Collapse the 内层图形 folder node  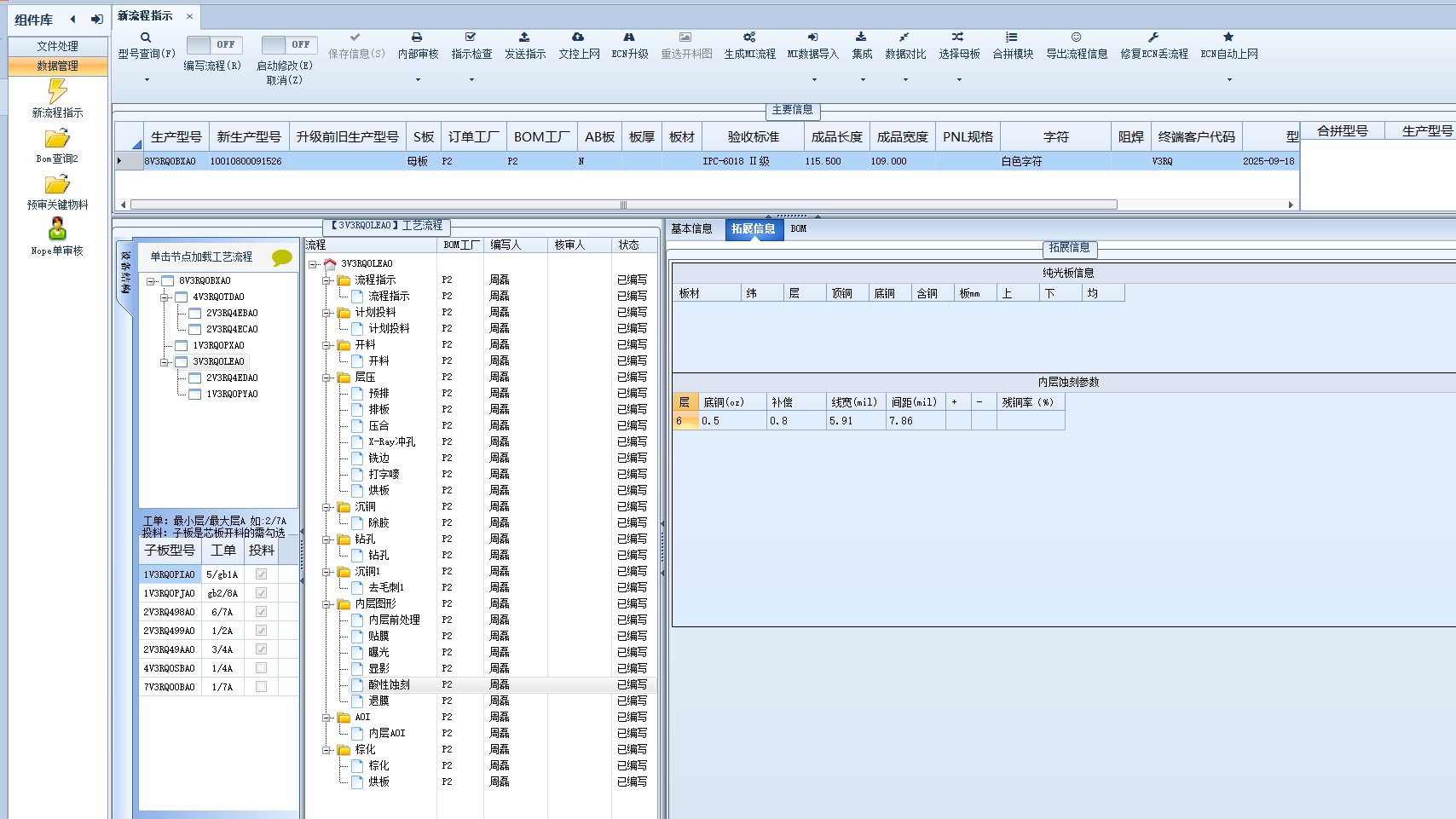[326, 604]
